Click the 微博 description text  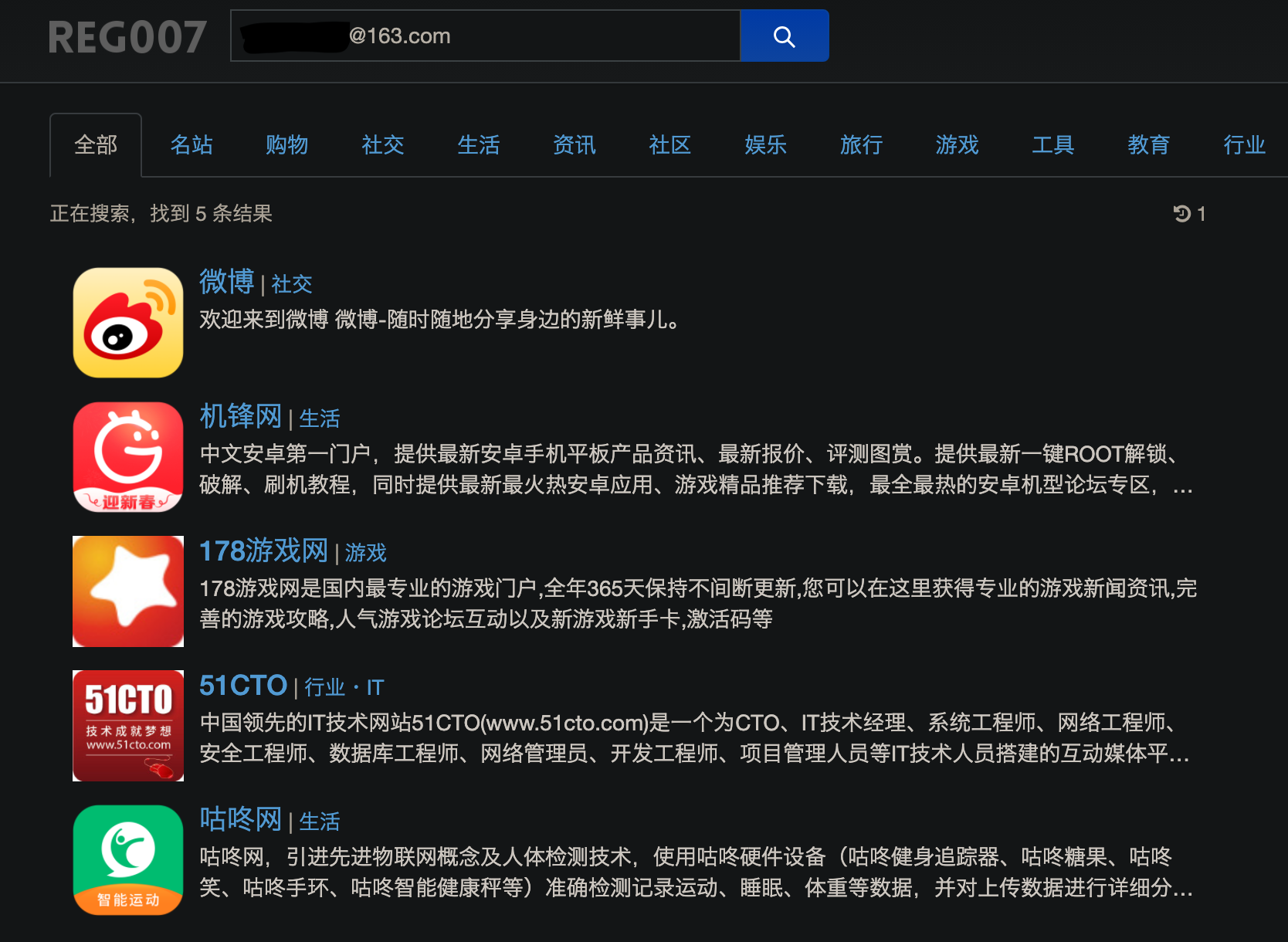click(440, 320)
